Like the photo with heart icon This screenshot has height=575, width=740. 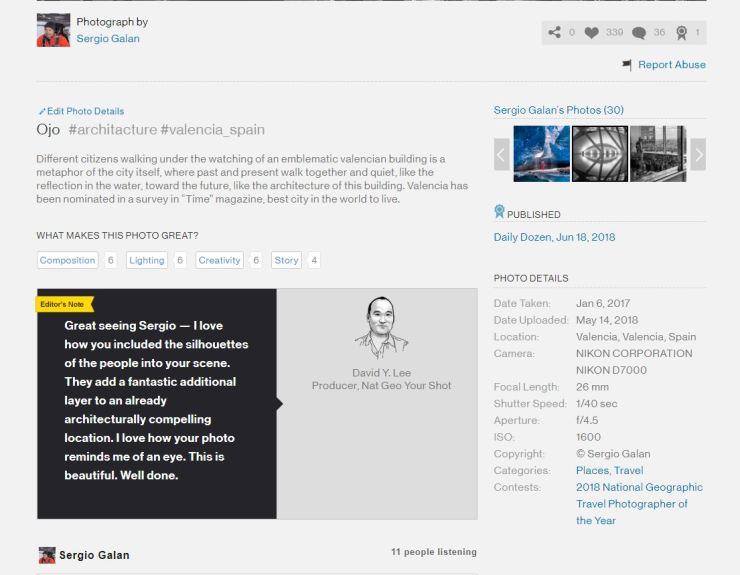click(x=591, y=33)
